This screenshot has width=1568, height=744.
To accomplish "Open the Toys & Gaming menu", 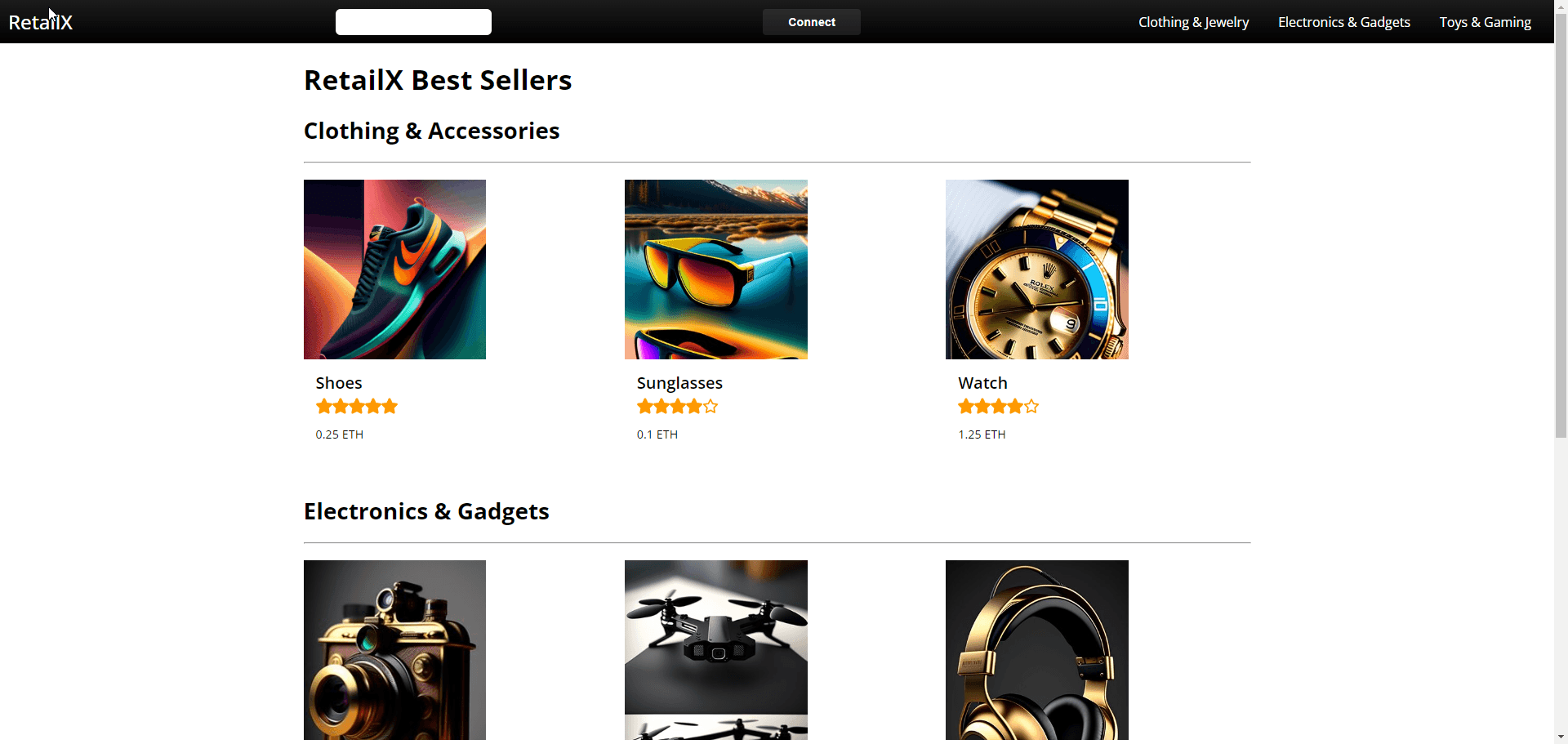I will point(1486,22).
